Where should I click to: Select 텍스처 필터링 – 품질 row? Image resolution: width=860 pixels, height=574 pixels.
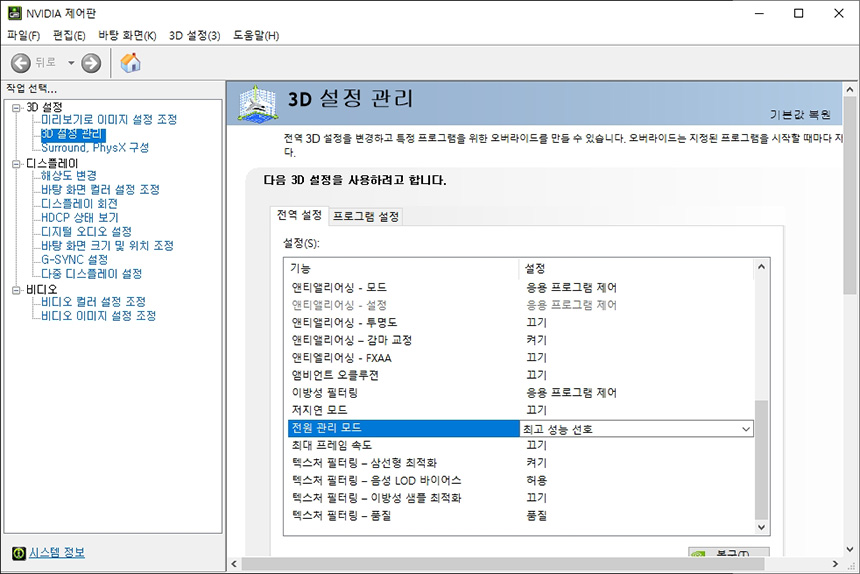pos(520,515)
